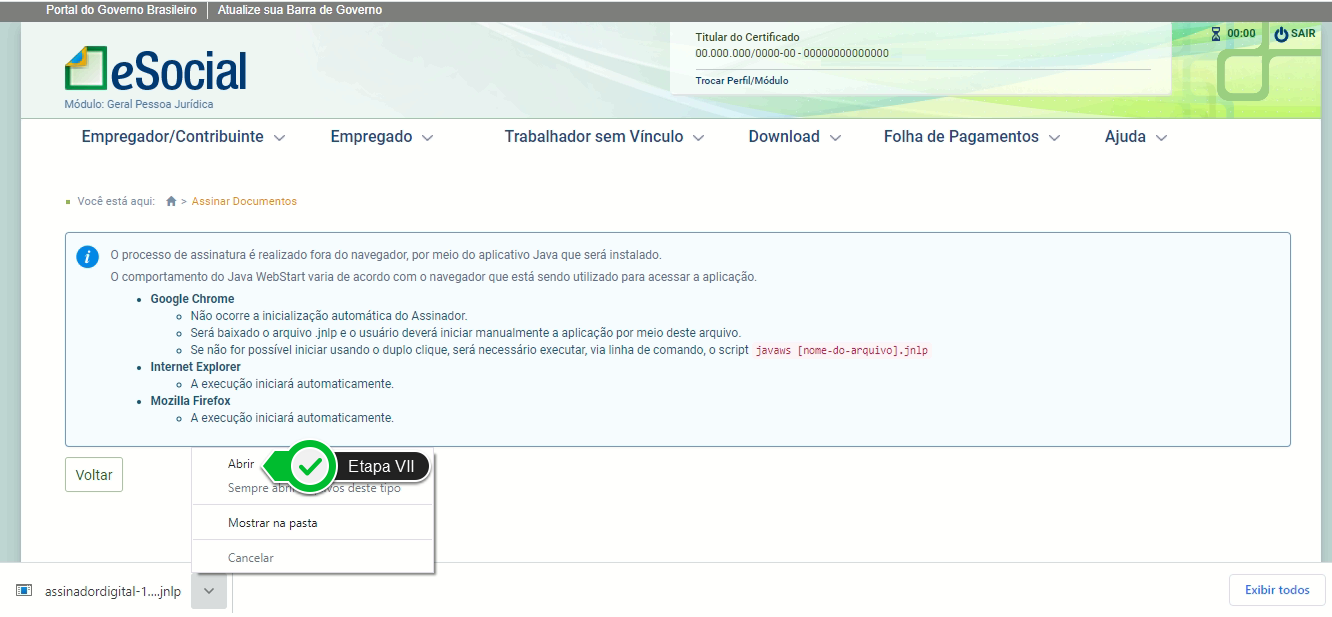The width and height of the screenshot is (1332, 617).
Task: Select Cancelar in download menu
Action: [250, 557]
